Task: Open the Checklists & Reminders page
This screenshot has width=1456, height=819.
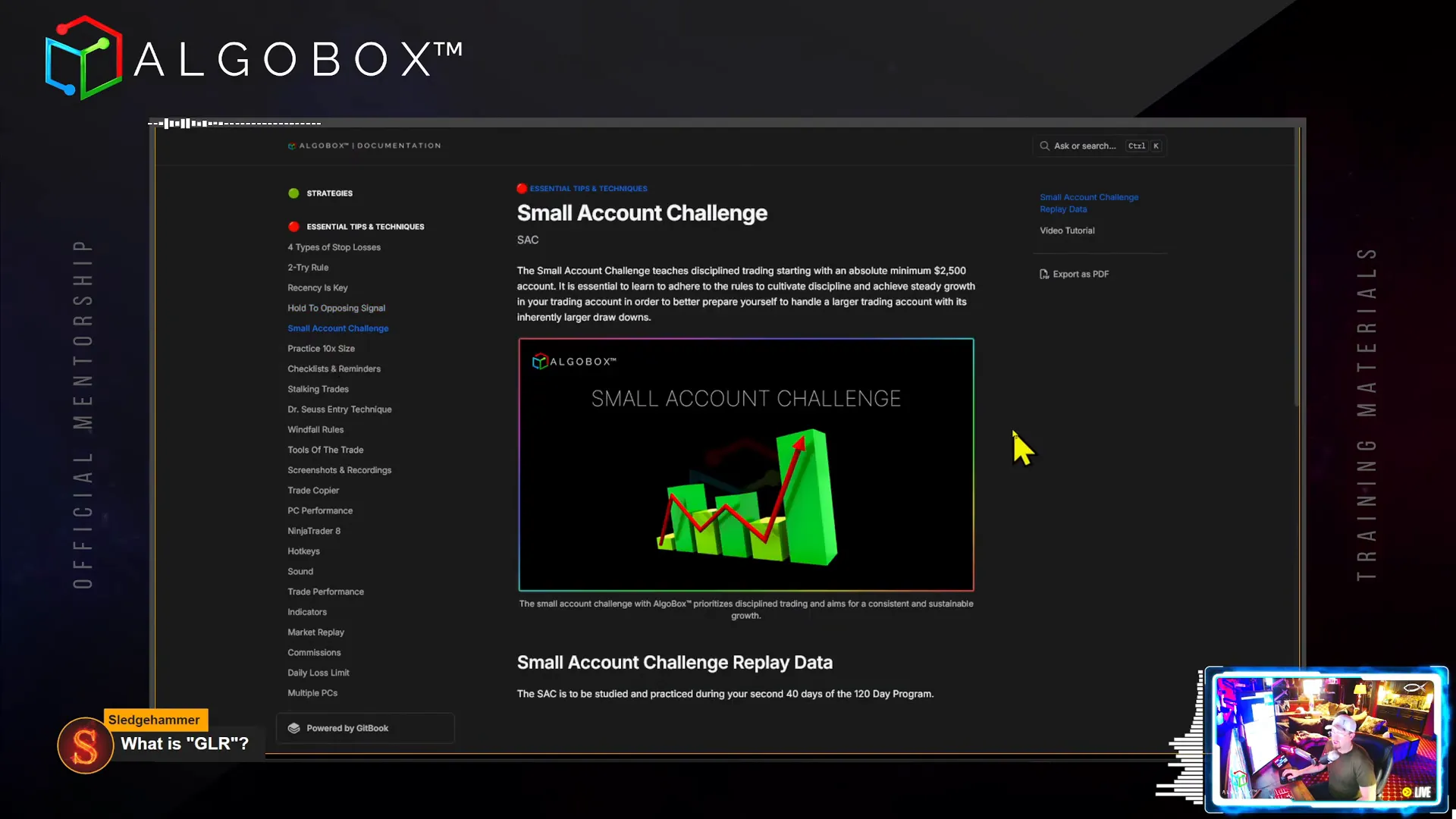Action: (334, 369)
